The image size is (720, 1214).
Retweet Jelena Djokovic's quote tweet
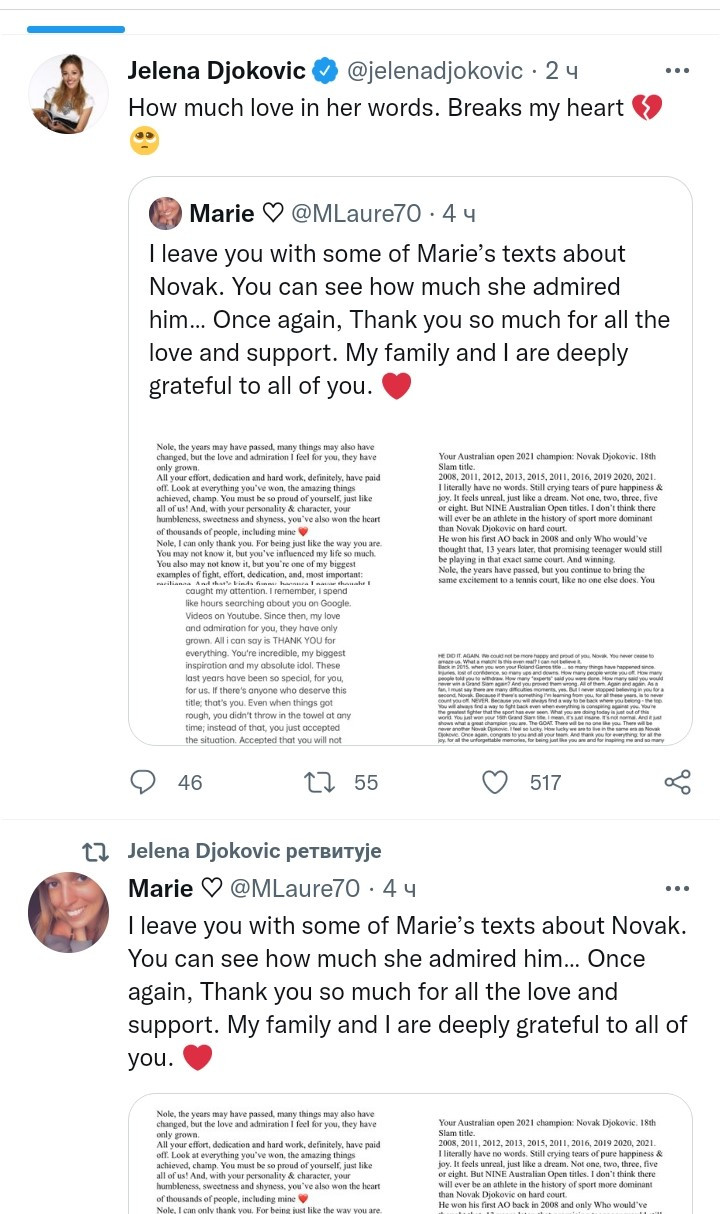(x=319, y=782)
